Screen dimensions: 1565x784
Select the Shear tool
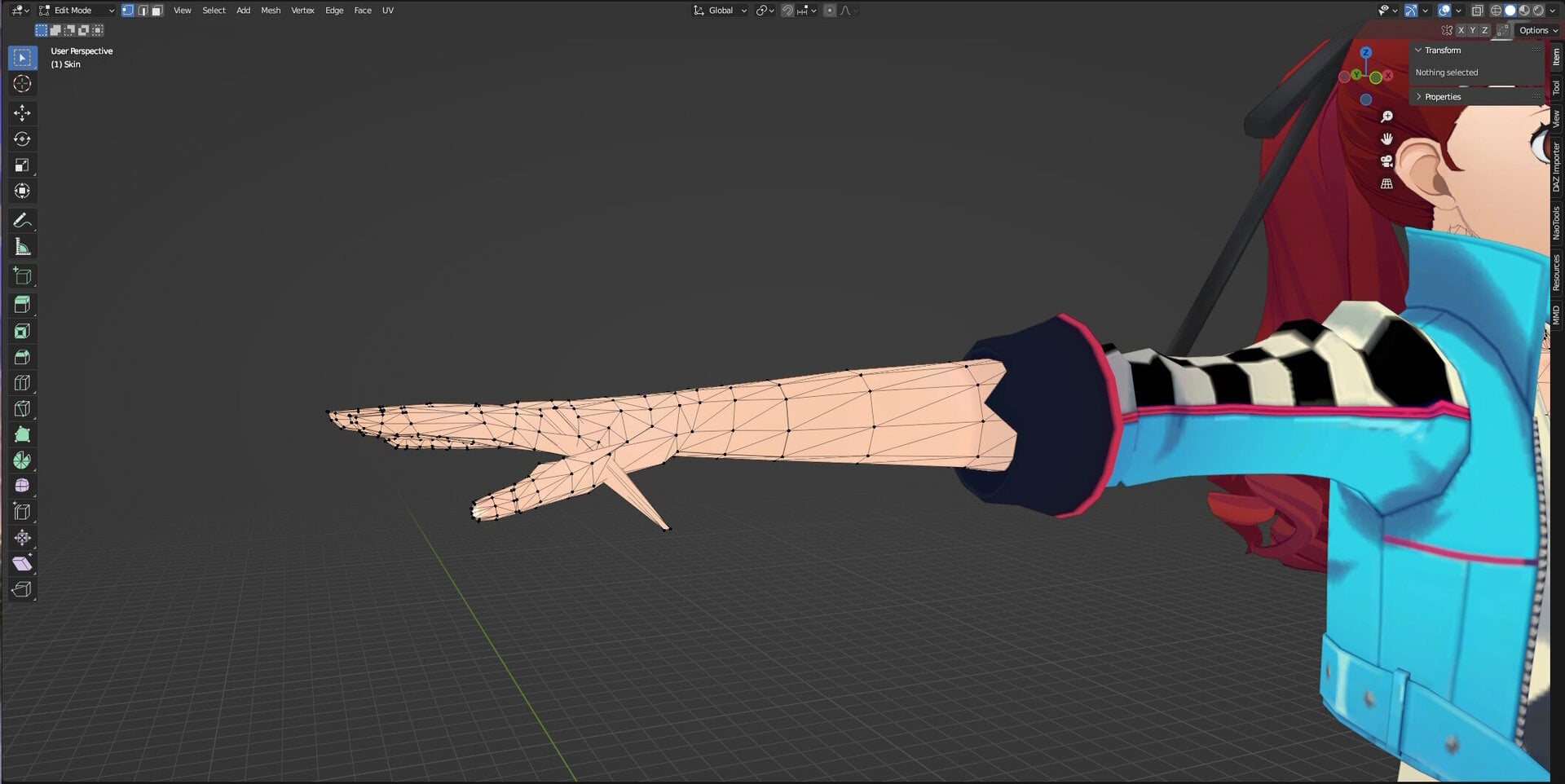click(22, 564)
